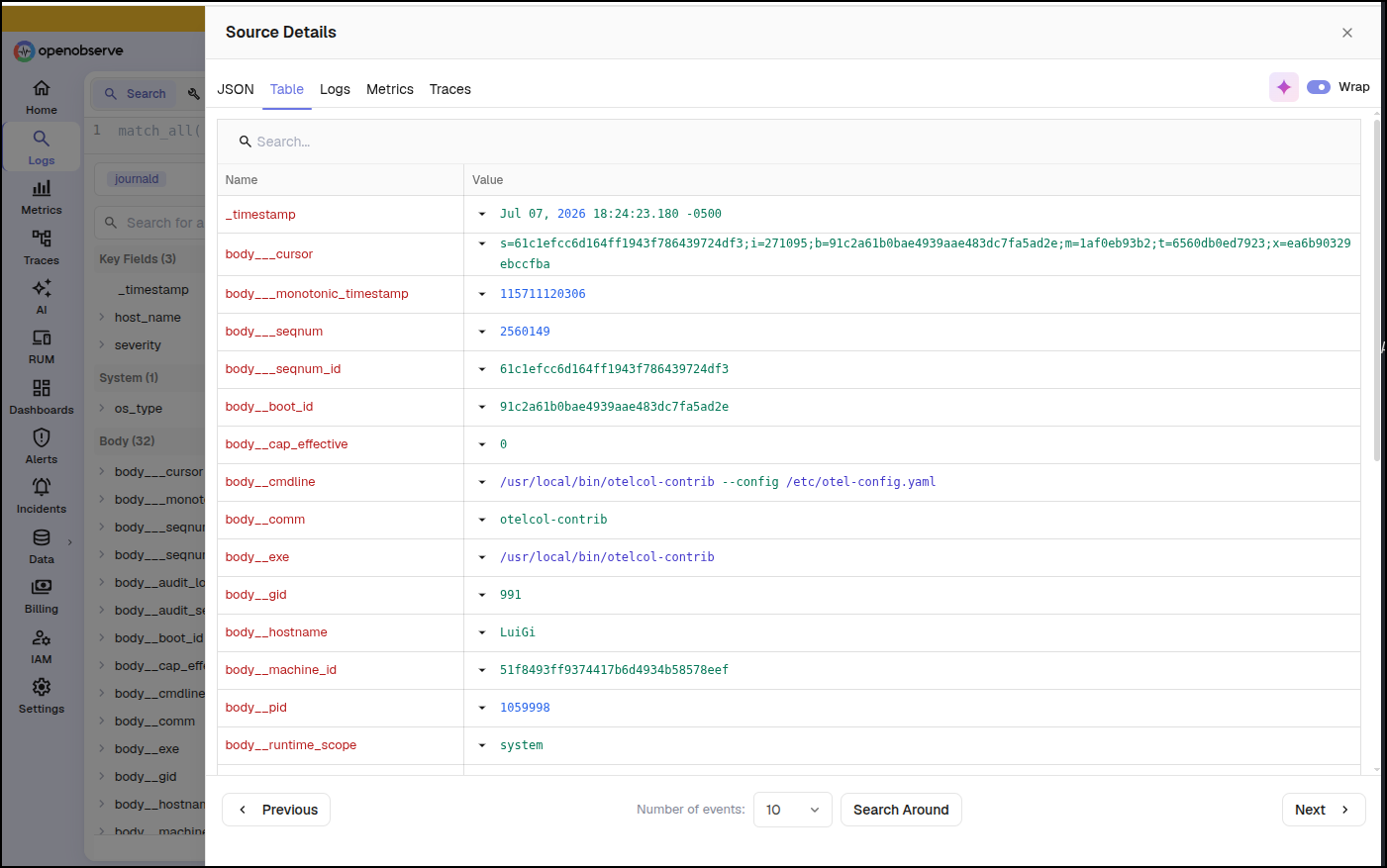Viewport: 1387px width, 868px height.
Task: Open dropdown arrow for body__gid value
Action: [482, 595]
